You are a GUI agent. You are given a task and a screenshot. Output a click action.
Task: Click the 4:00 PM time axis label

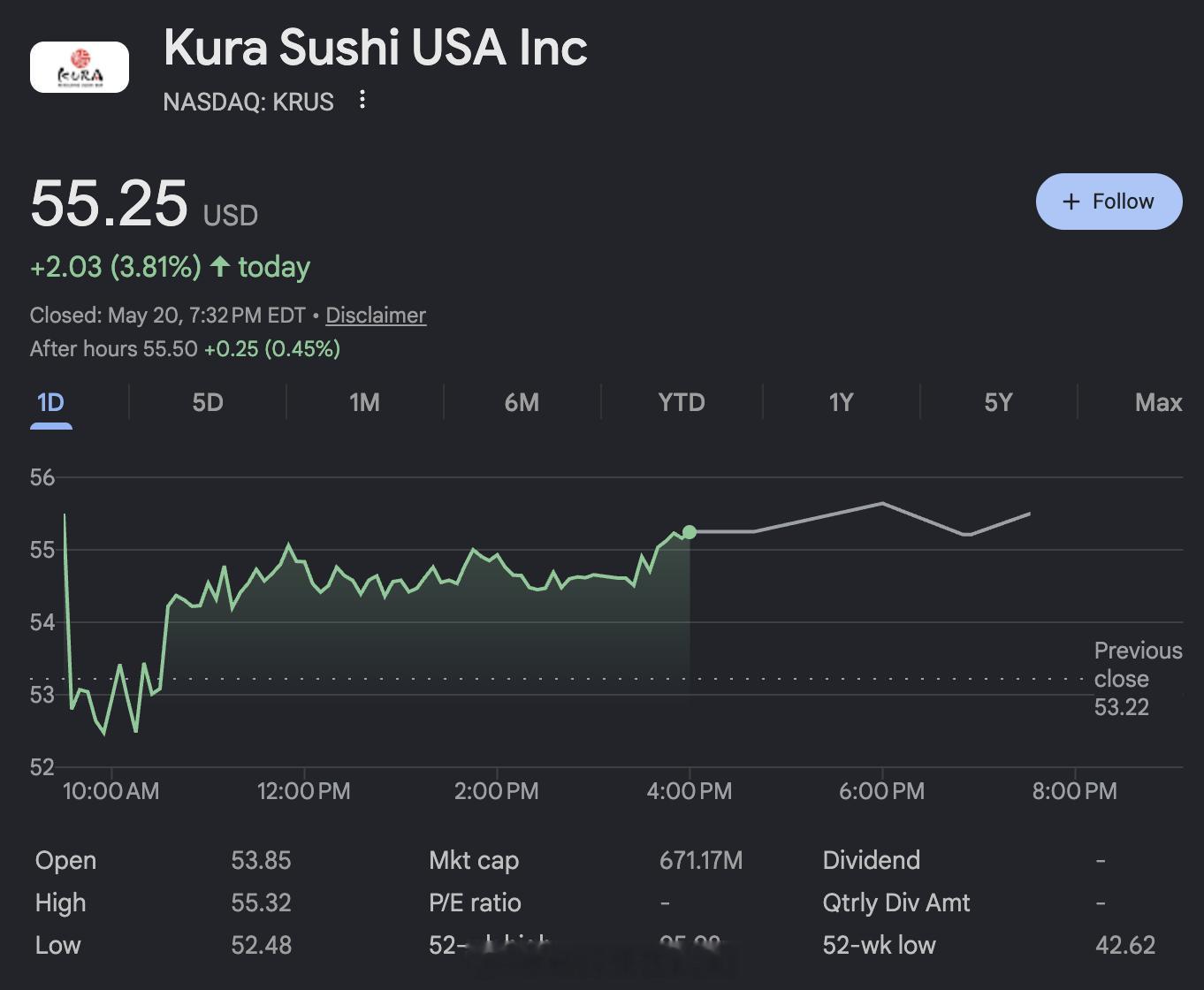[x=690, y=791]
